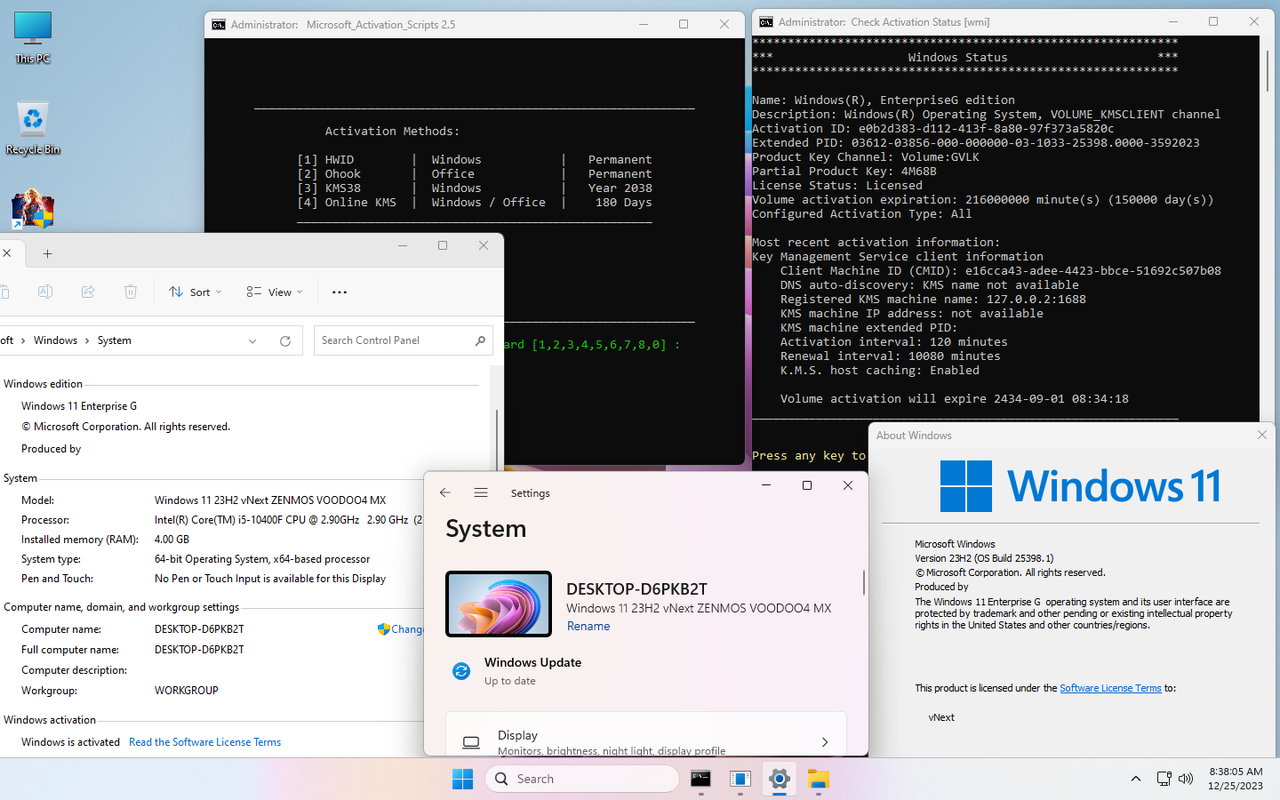Expand the address bar history chevron
This screenshot has height=800, width=1280.
[252, 341]
